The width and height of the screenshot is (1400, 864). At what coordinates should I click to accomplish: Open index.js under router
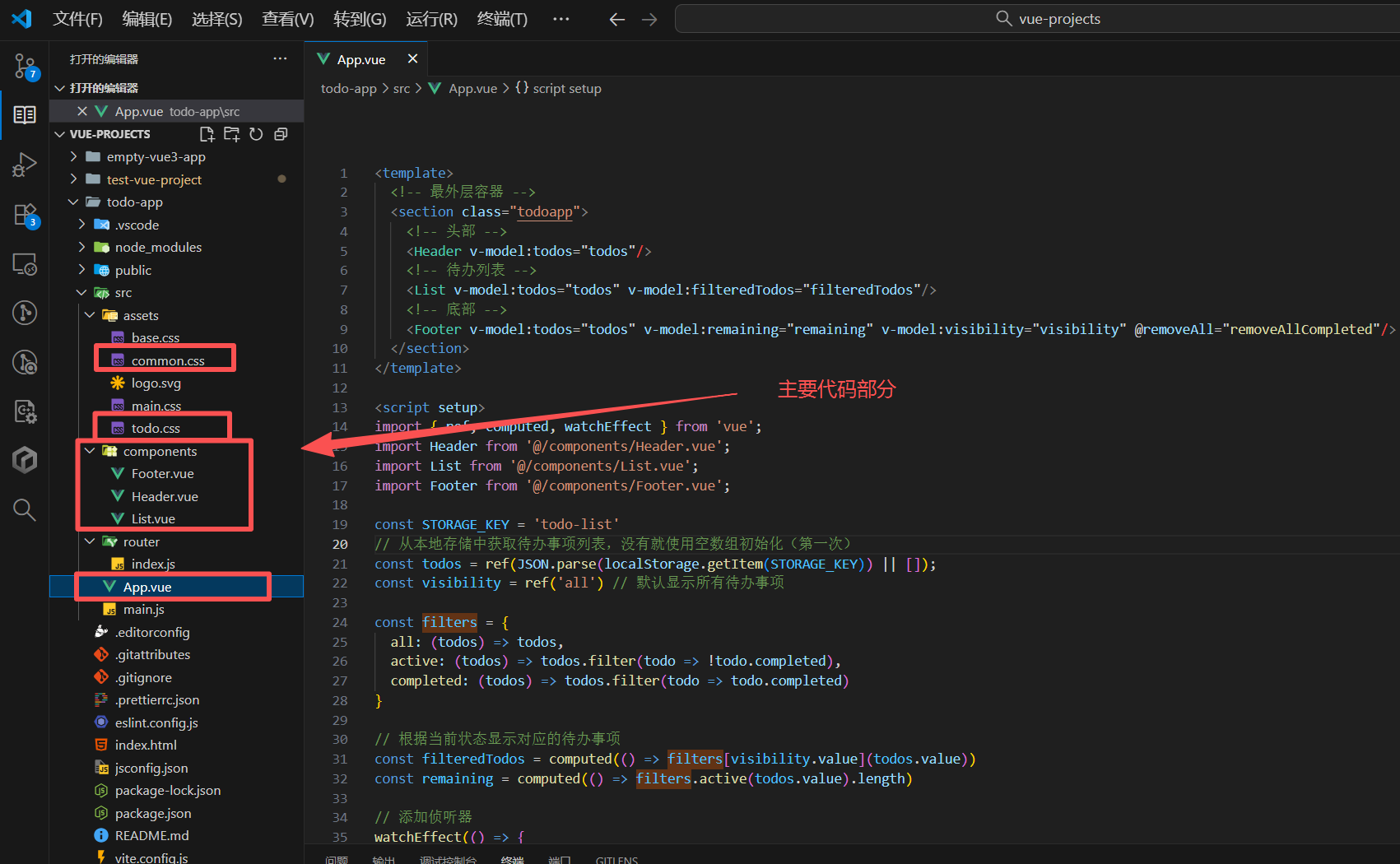(x=153, y=564)
